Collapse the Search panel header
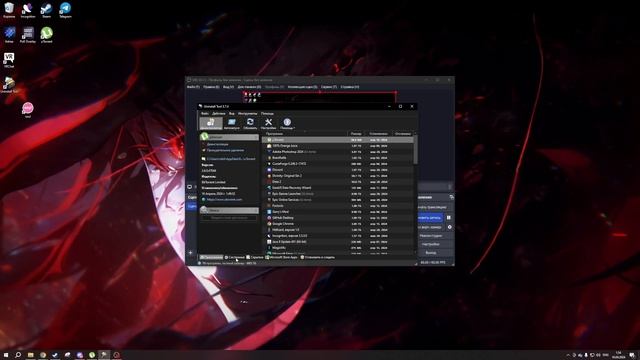The height and width of the screenshot is (360, 640). click(x=229, y=210)
